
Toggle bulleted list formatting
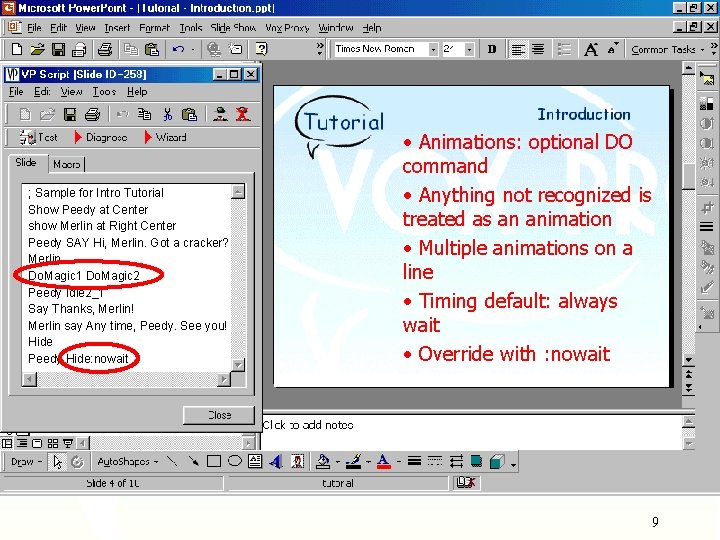564,49
